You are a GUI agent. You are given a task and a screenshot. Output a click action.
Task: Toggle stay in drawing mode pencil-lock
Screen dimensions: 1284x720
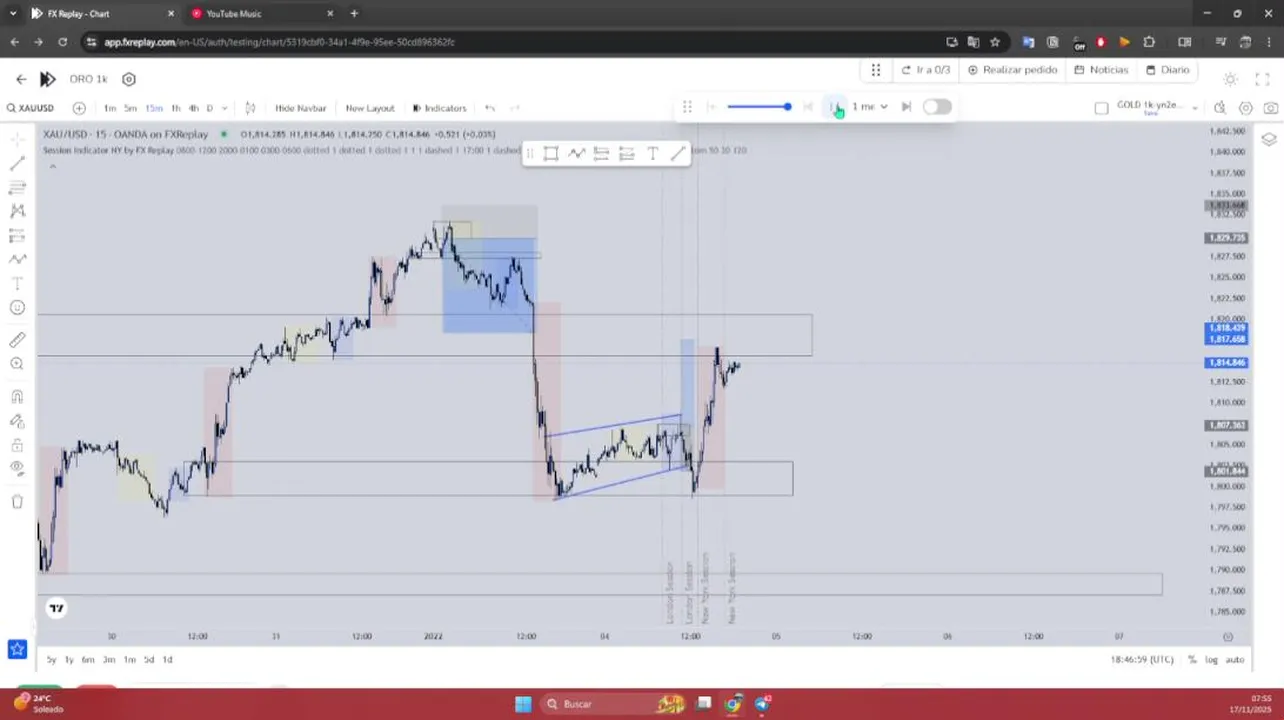[17, 421]
